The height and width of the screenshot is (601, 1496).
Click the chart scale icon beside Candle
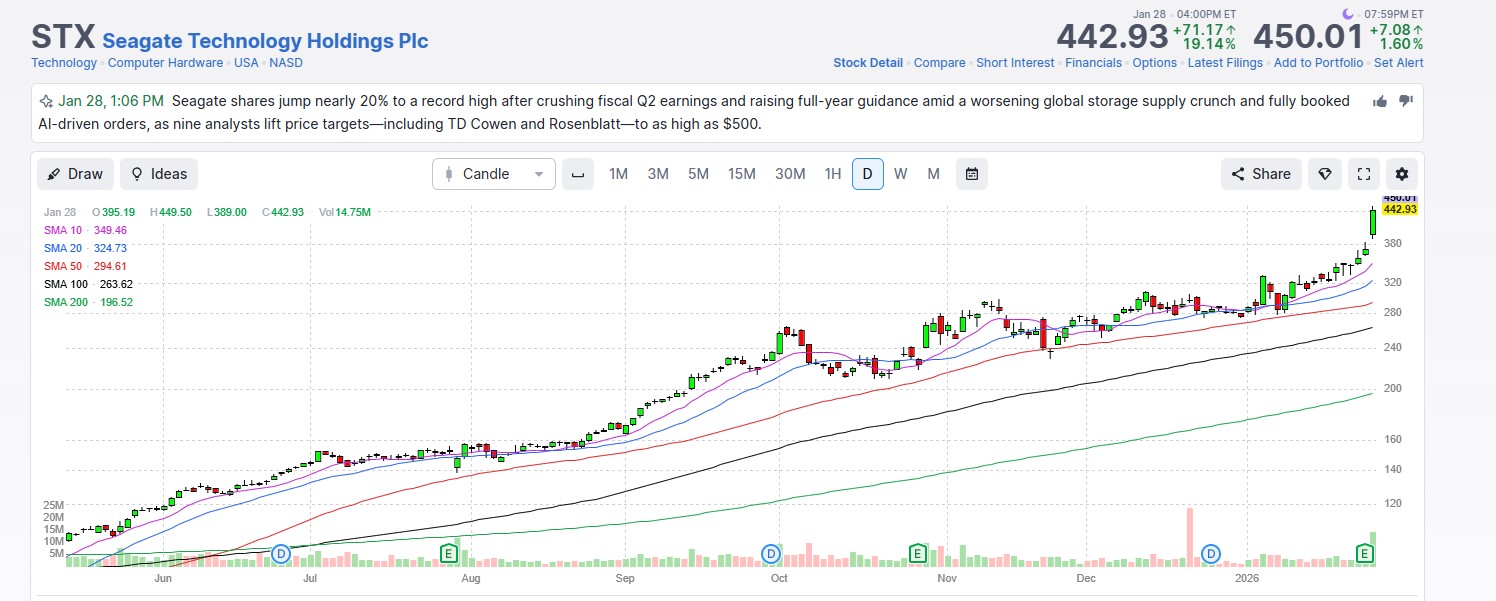tap(577, 174)
